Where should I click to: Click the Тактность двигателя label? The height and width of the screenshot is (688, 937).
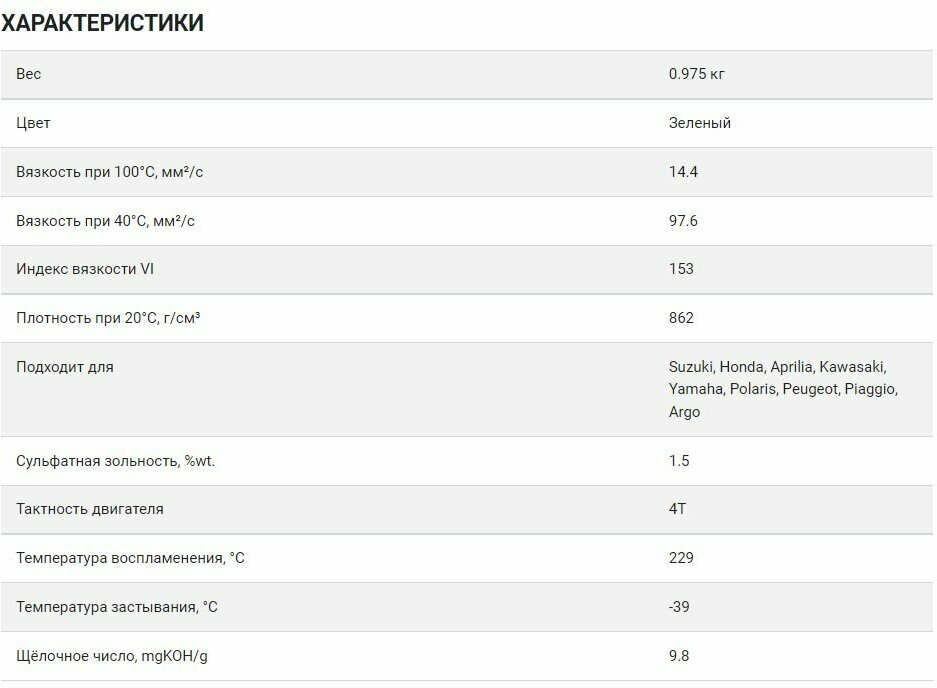coord(90,509)
